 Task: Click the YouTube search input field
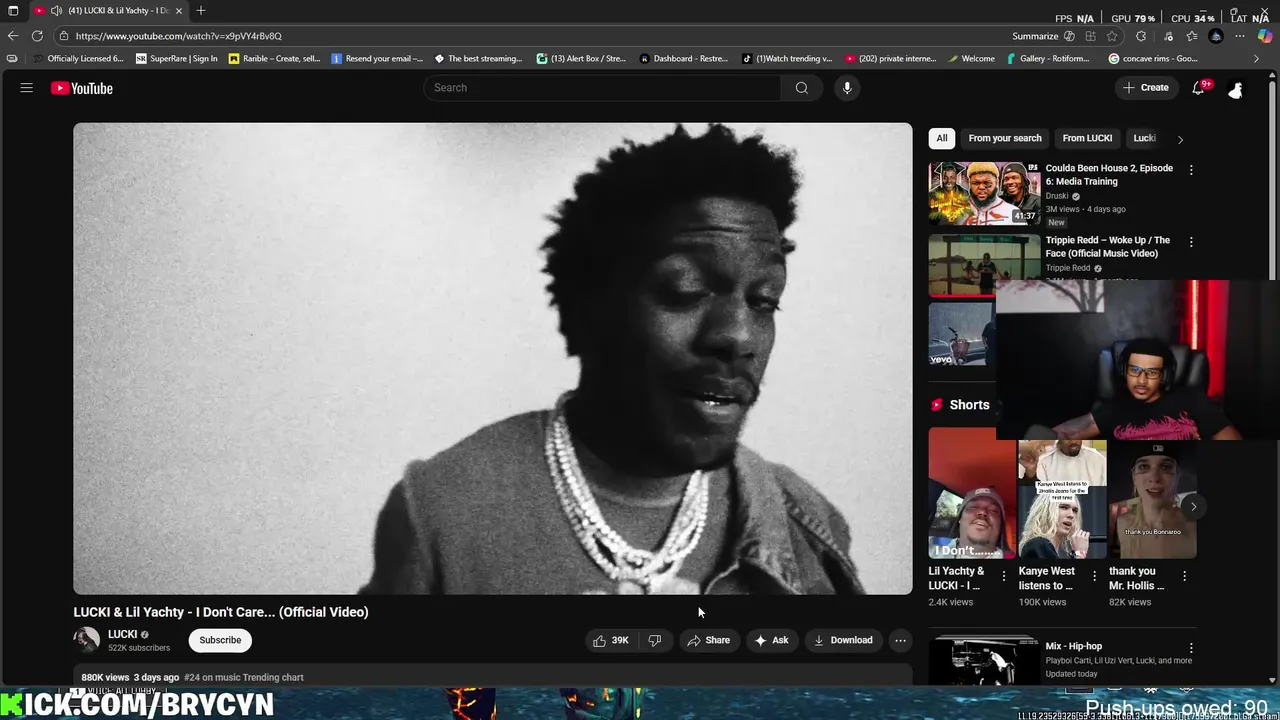click(x=603, y=88)
